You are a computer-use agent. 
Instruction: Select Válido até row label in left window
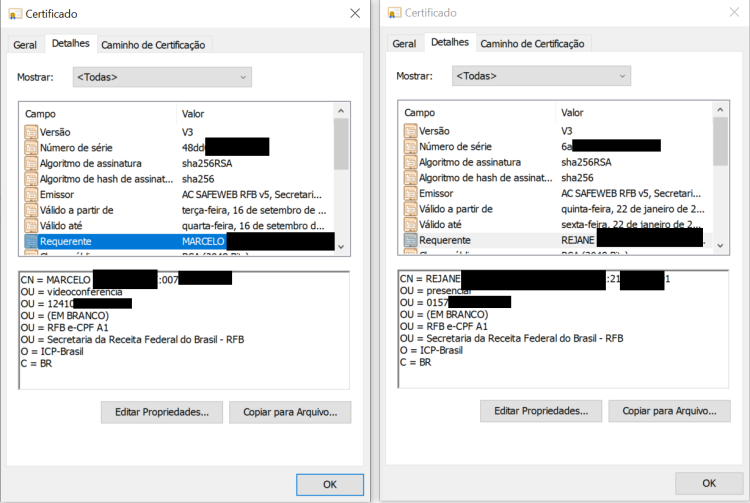point(61,226)
